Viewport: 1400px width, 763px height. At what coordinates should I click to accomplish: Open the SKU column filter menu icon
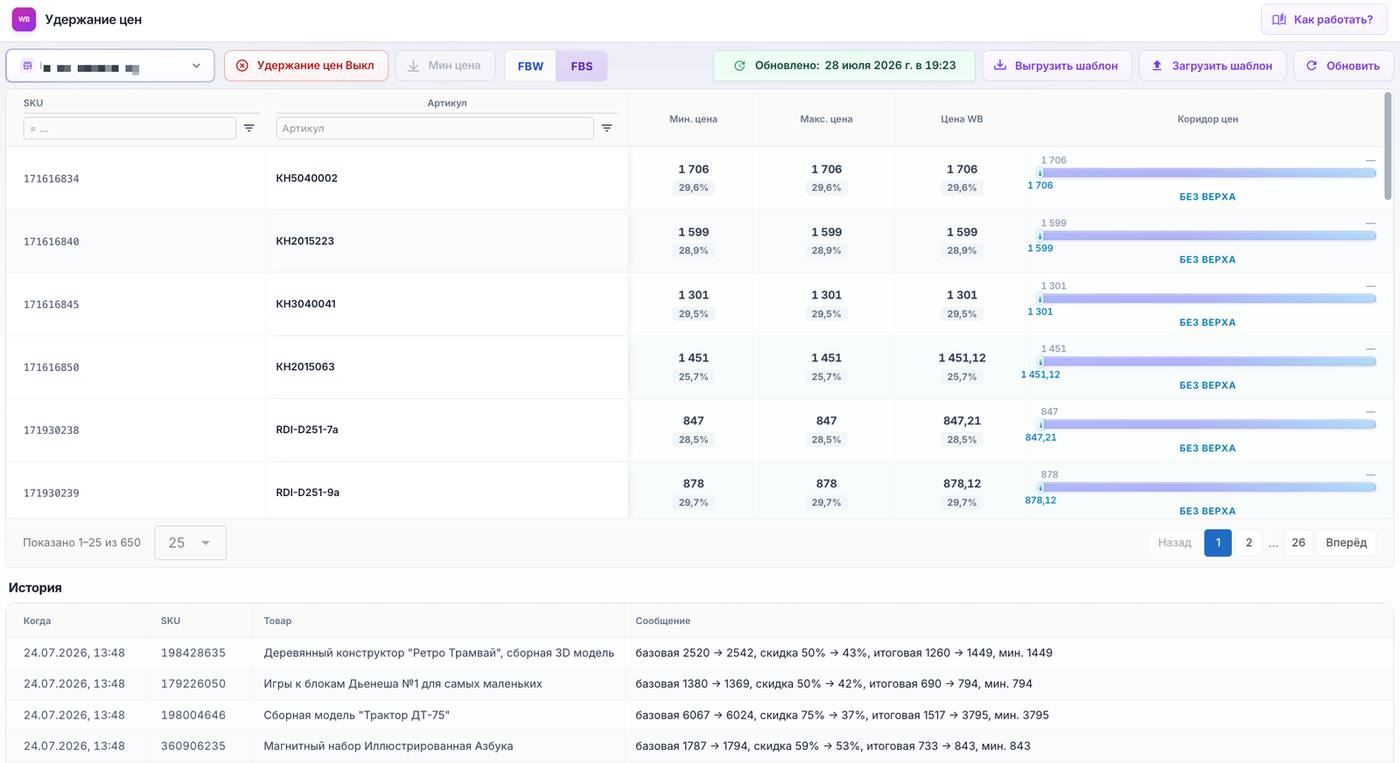(249, 128)
